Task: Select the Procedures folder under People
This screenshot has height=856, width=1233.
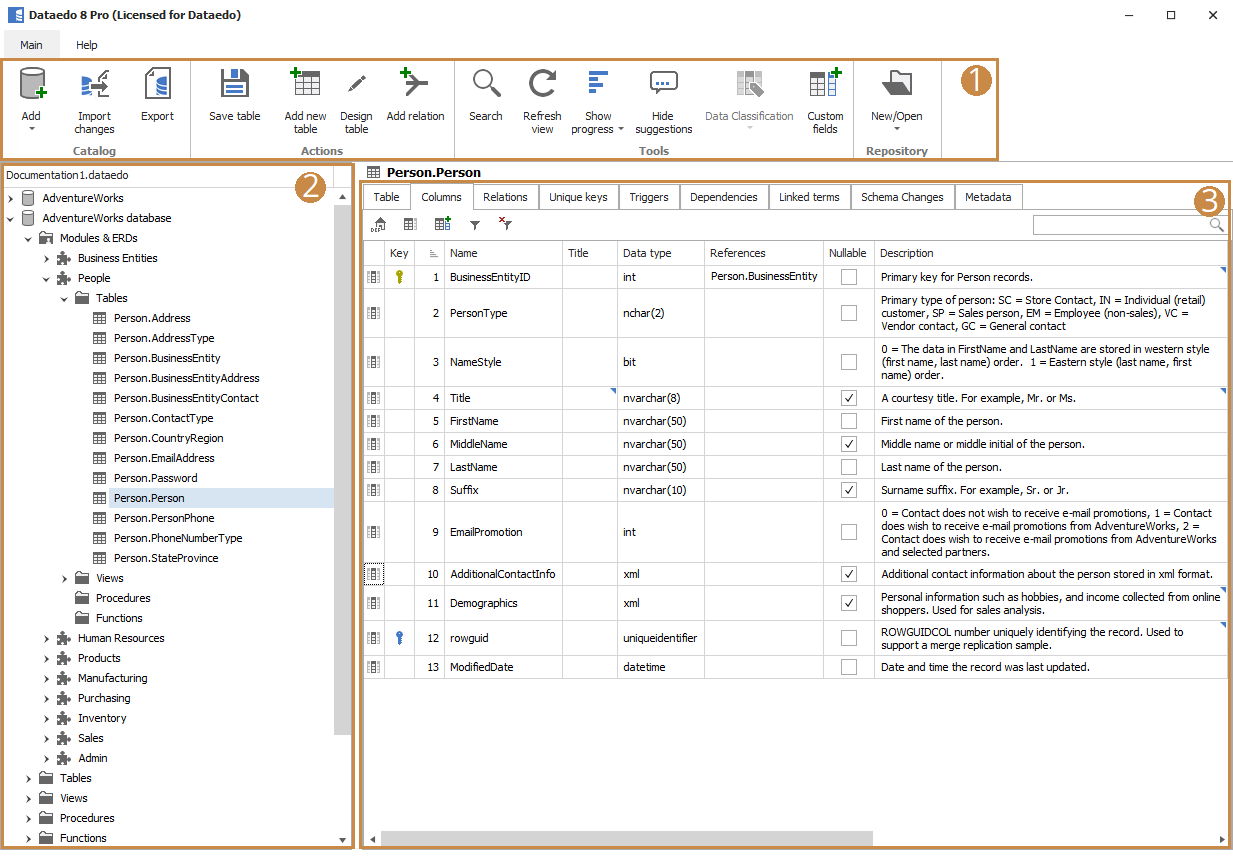Action: (x=123, y=598)
